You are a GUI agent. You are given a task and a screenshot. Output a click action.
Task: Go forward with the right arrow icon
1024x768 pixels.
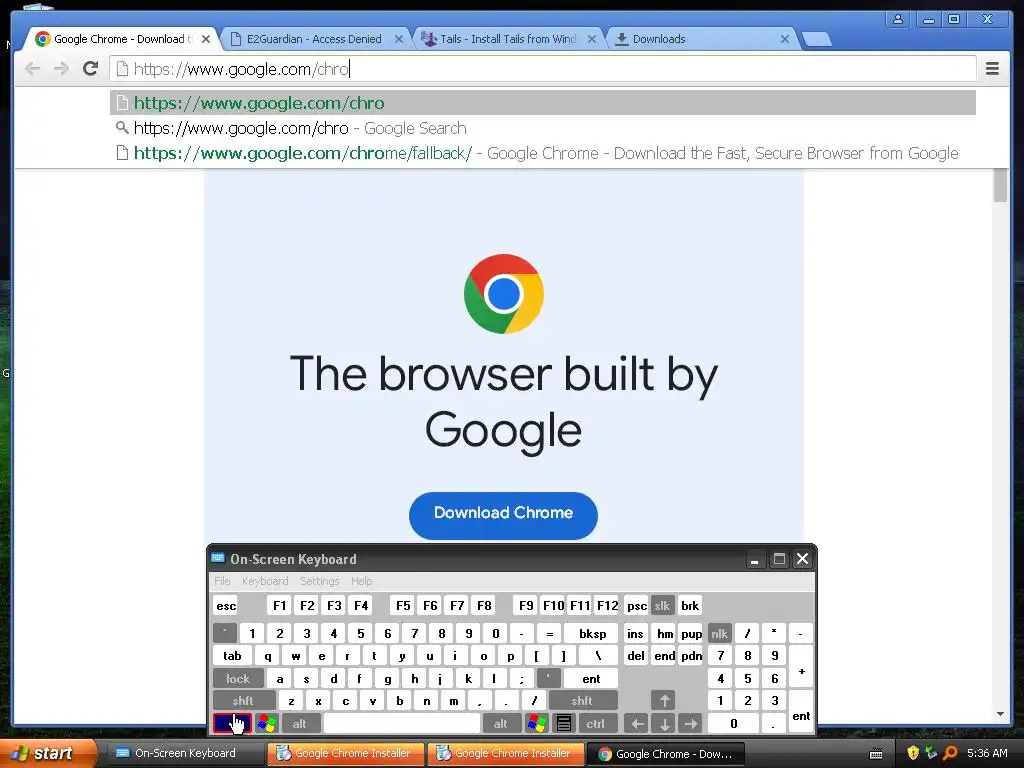click(x=61, y=69)
